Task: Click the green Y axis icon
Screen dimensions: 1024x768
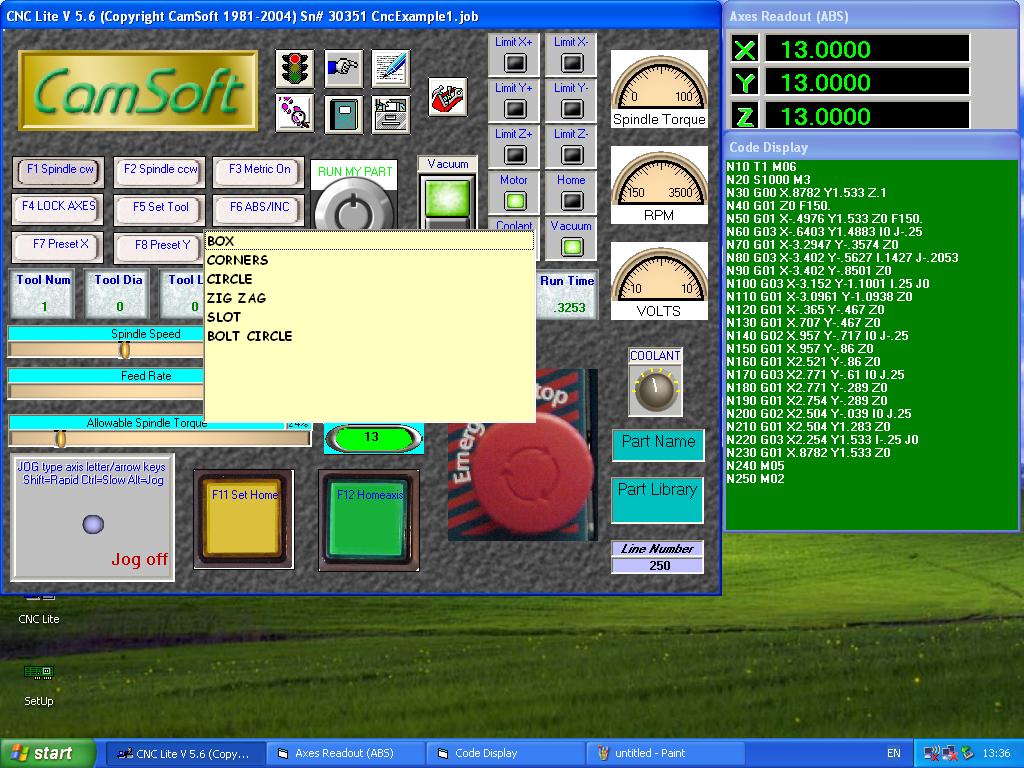Action: pos(744,83)
